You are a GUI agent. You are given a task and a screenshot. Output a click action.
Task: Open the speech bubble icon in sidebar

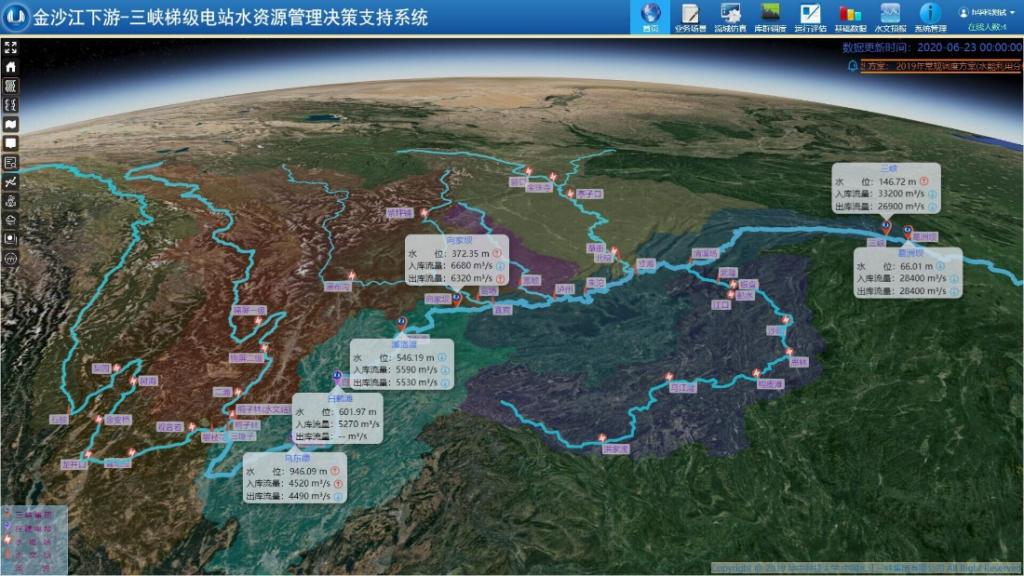pos(11,143)
